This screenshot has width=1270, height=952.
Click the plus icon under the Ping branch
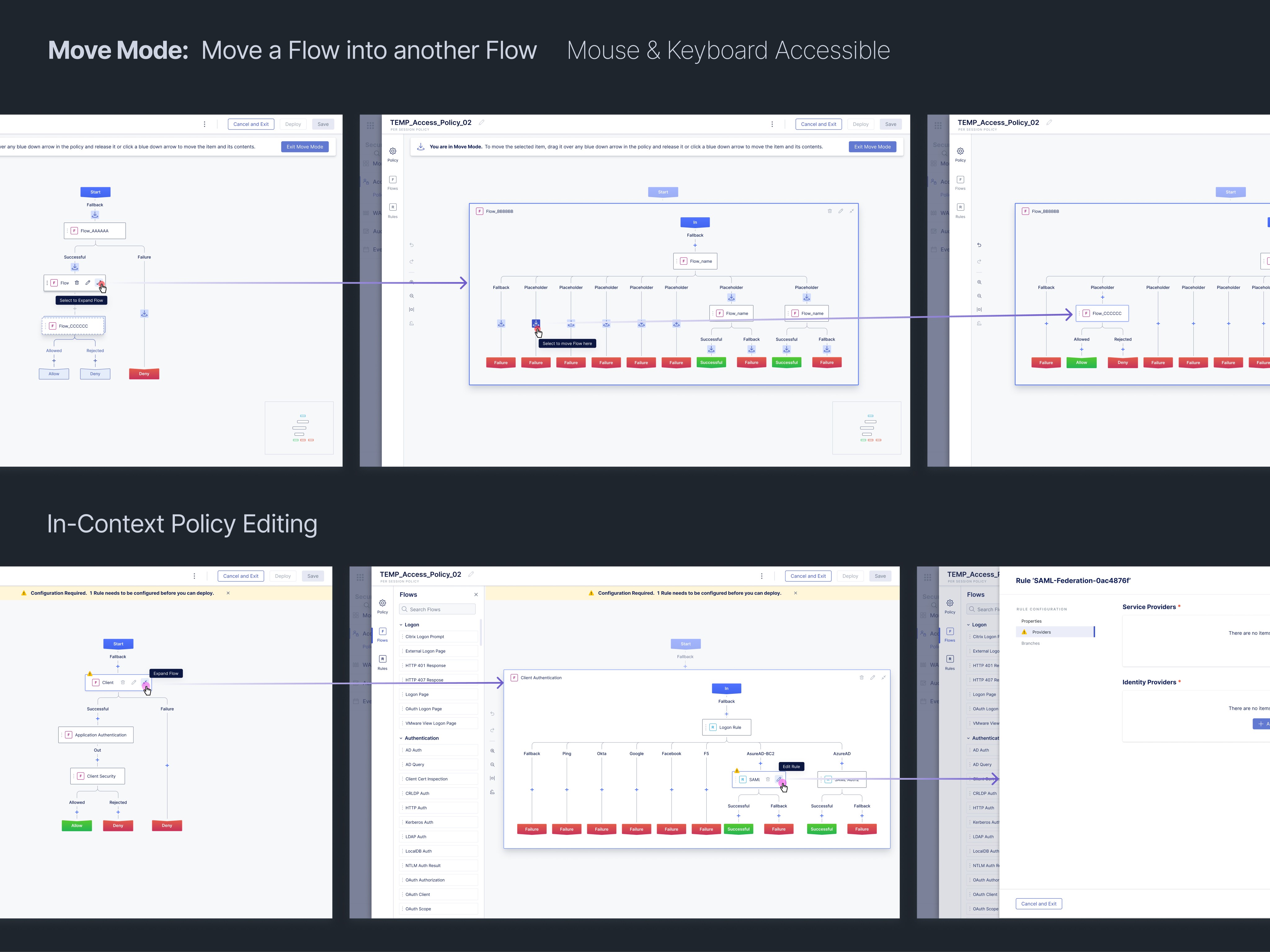tap(567, 790)
